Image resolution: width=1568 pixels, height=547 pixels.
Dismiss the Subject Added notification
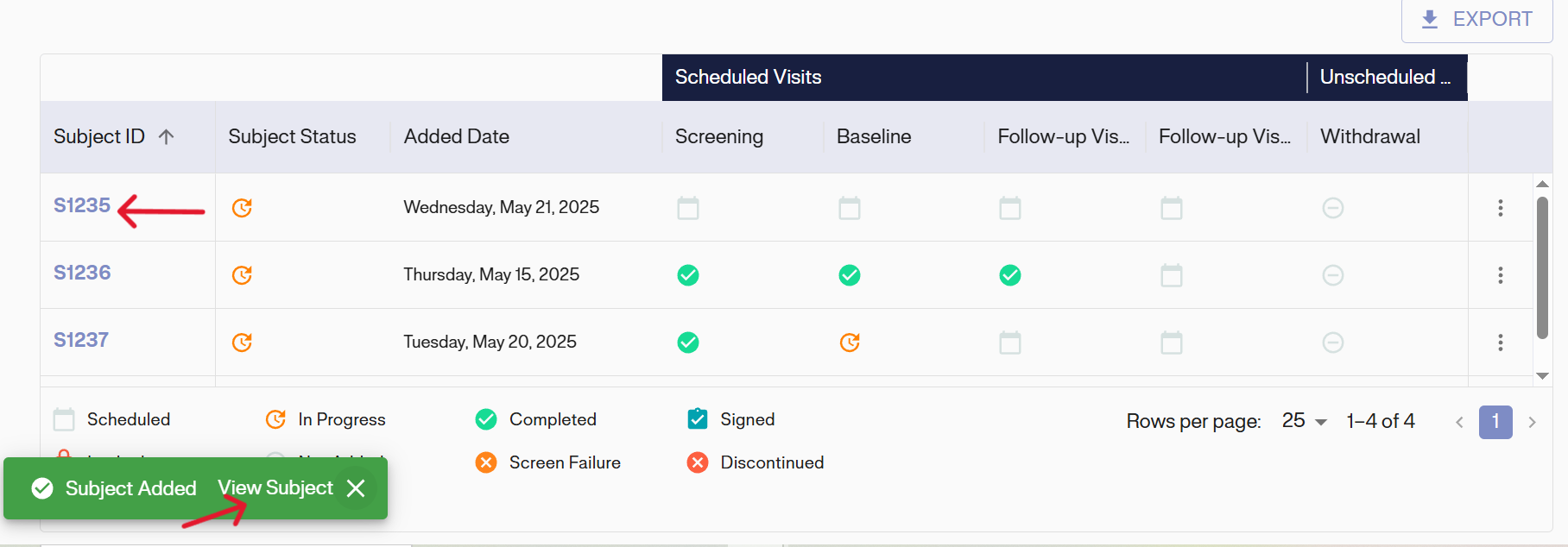[356, 488]
